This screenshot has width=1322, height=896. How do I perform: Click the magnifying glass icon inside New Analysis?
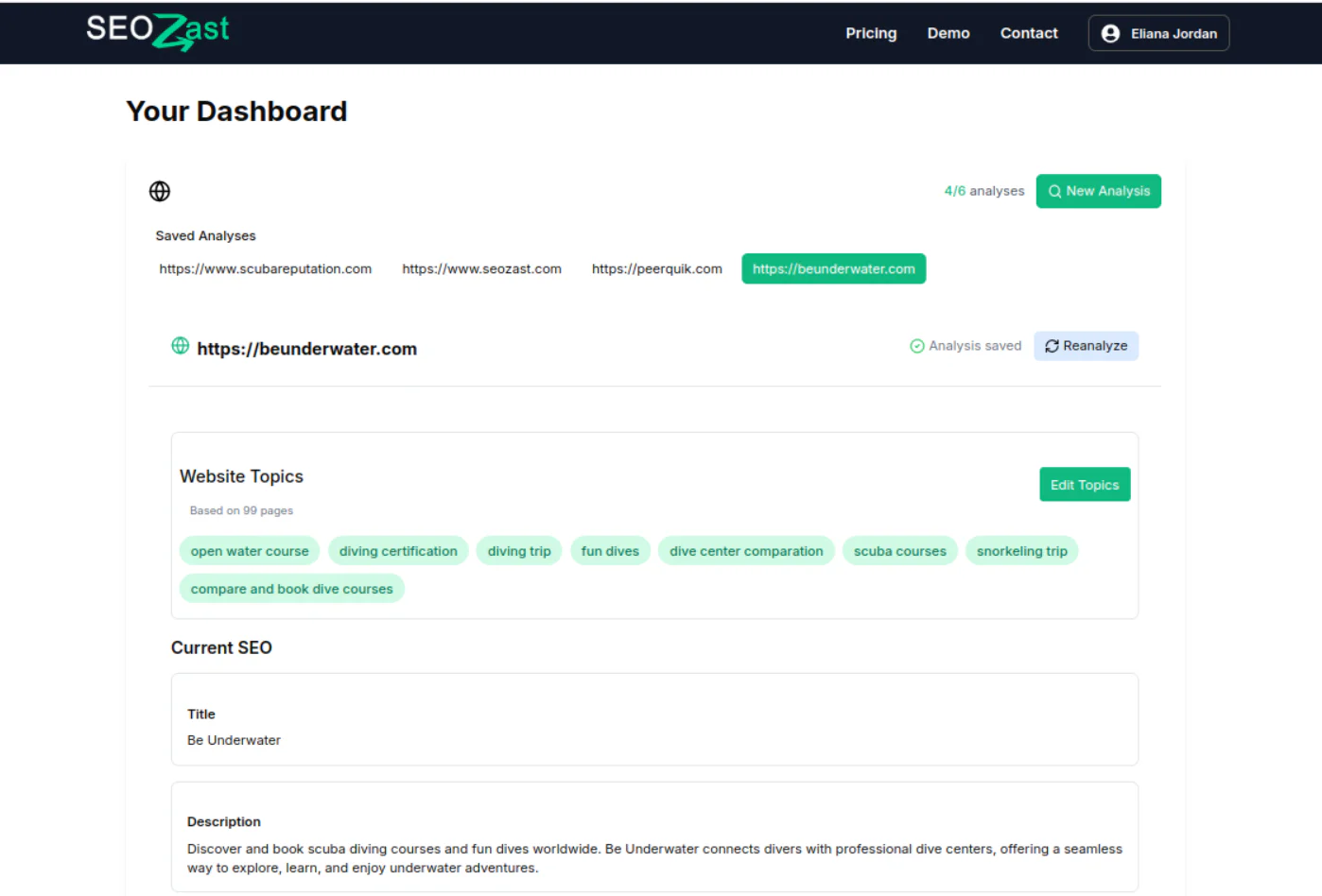[1054, 191]
